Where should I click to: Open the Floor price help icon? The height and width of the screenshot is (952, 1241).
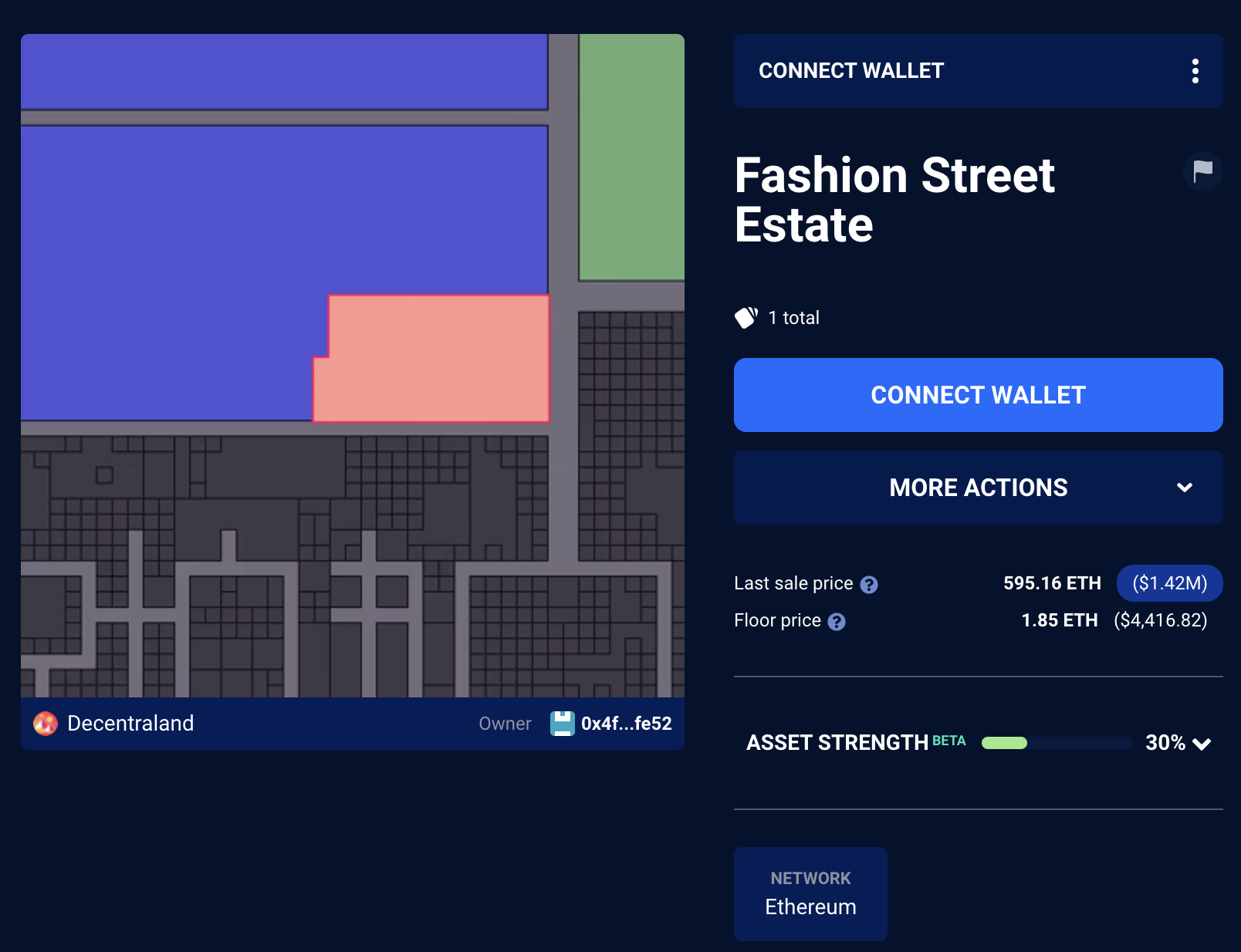[x=837, y=622]
